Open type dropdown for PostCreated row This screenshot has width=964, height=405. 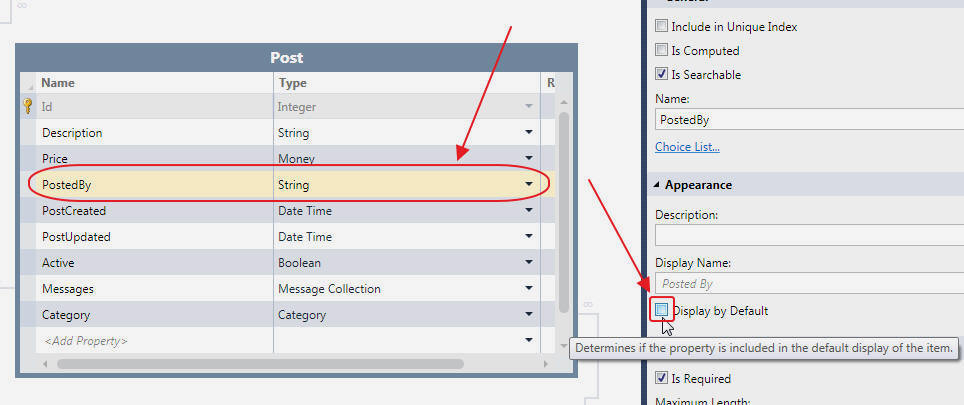point(529,211)
